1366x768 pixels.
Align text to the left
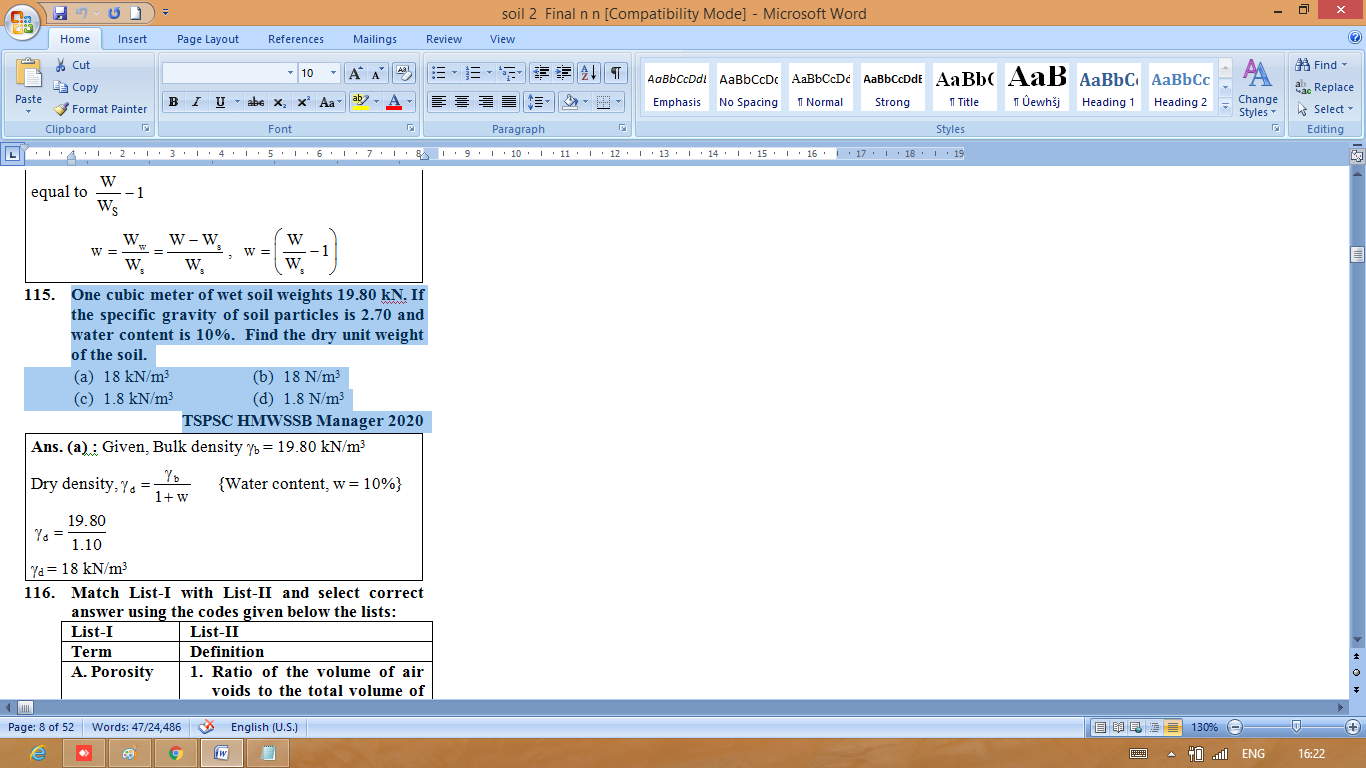pyautogui.click(x=438, y=102)
